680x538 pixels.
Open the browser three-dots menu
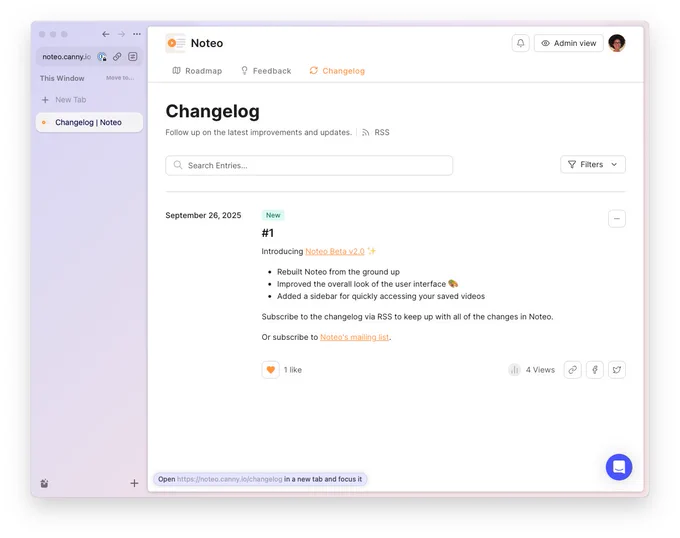pos(137,34)
